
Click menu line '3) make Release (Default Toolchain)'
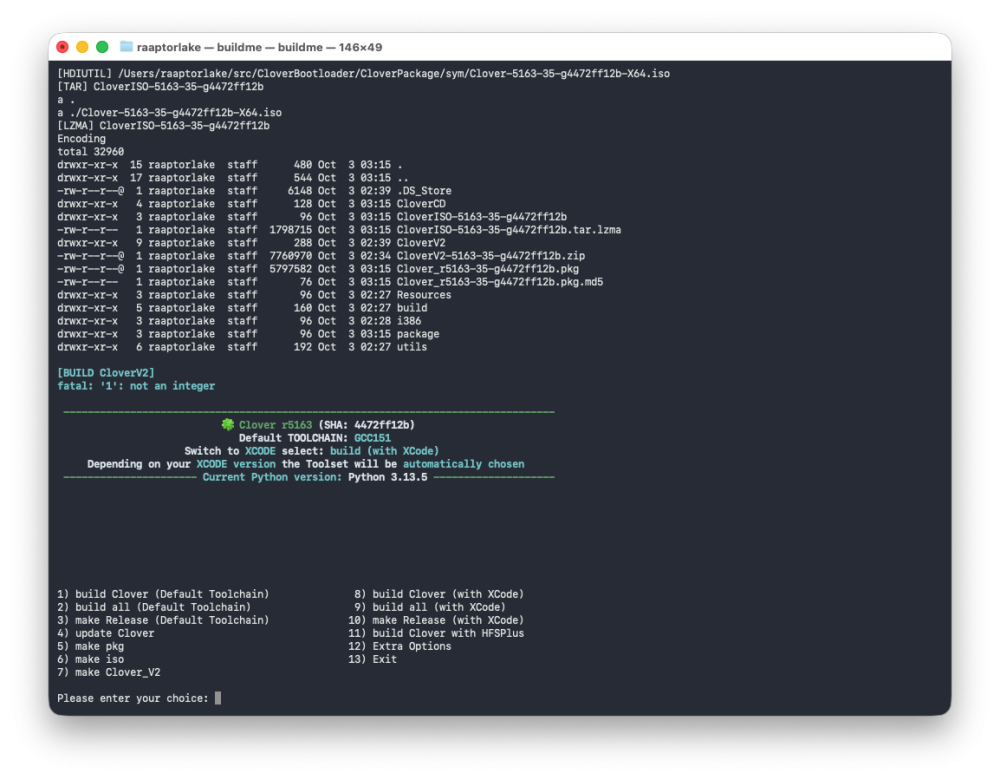coord(163,620)
